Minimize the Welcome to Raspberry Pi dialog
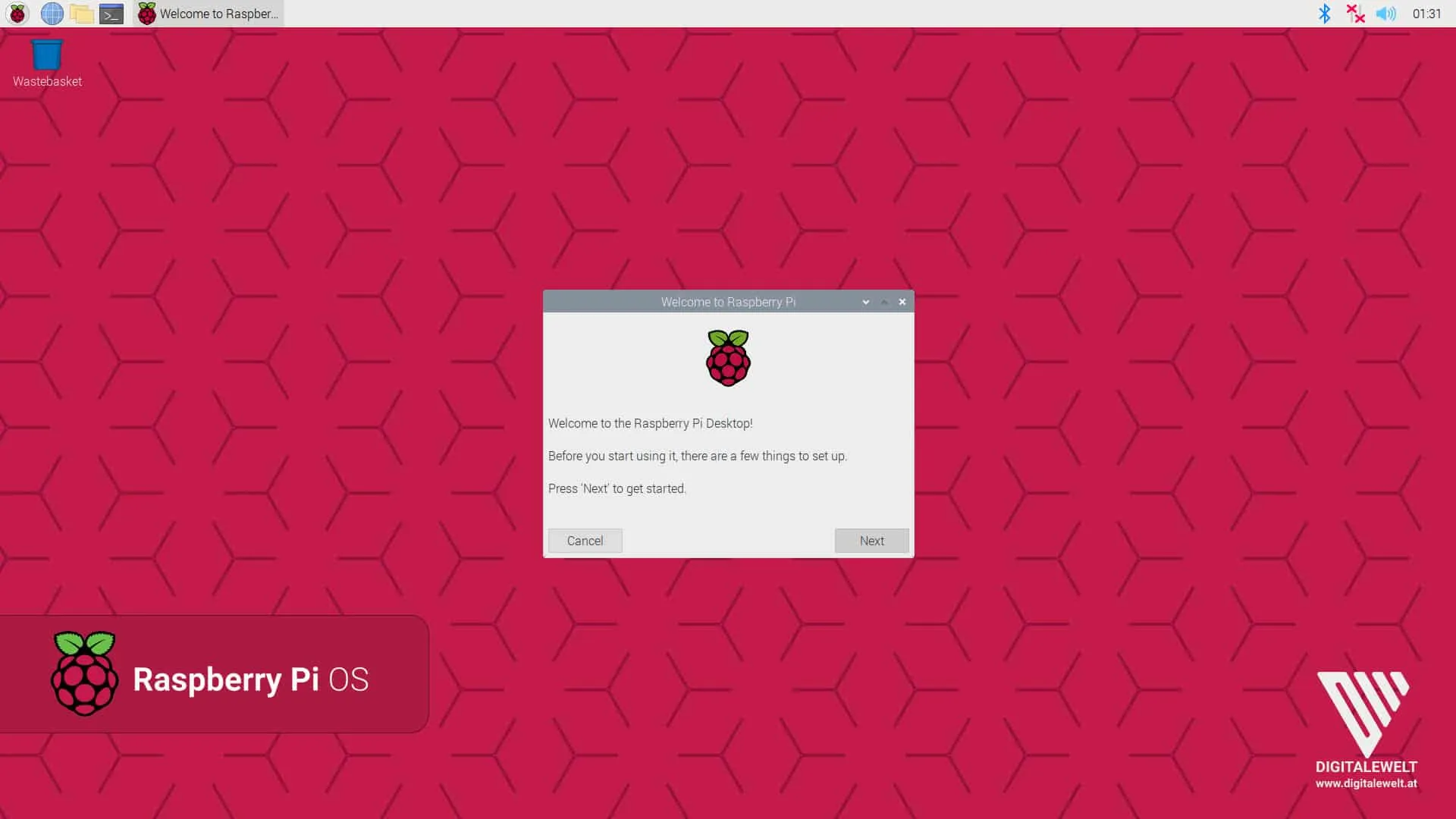Viewport: 1456px width, 819px height. point(865,302)
